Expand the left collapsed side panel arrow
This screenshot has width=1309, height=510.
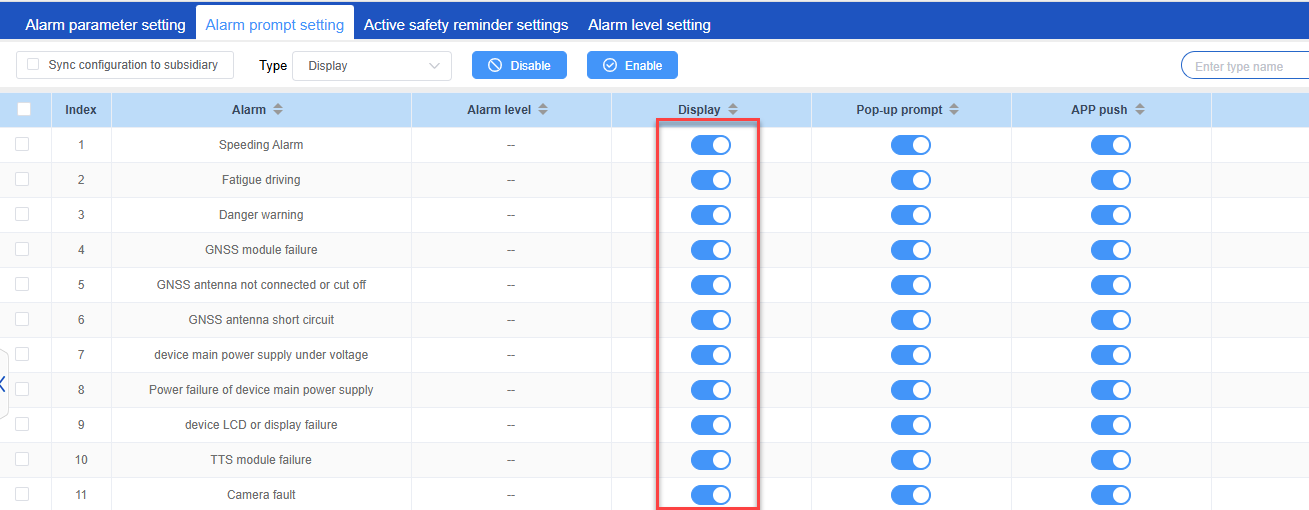pyautogui.click(x=3, y=384)
